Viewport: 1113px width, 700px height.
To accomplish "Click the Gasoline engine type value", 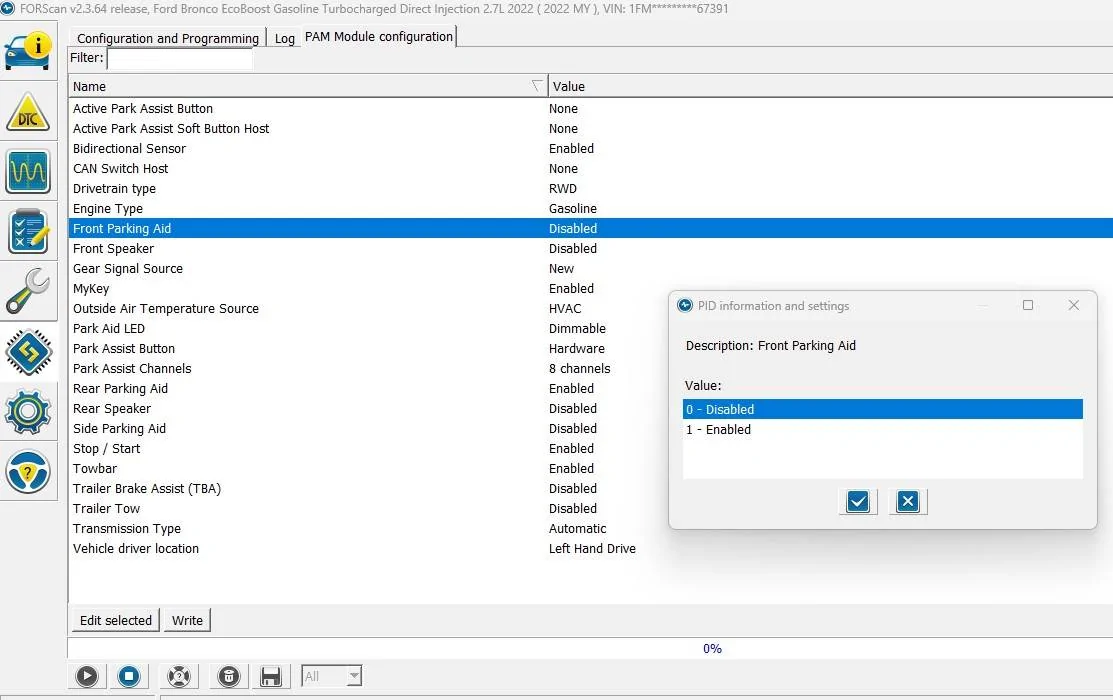I will (x=572, y=208).
